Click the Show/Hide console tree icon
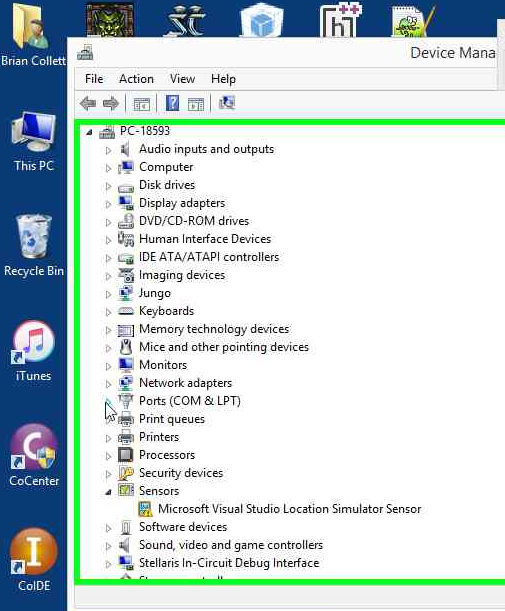Screen dimensions: 505x611 pyautogui.click(x=141, y=104)
